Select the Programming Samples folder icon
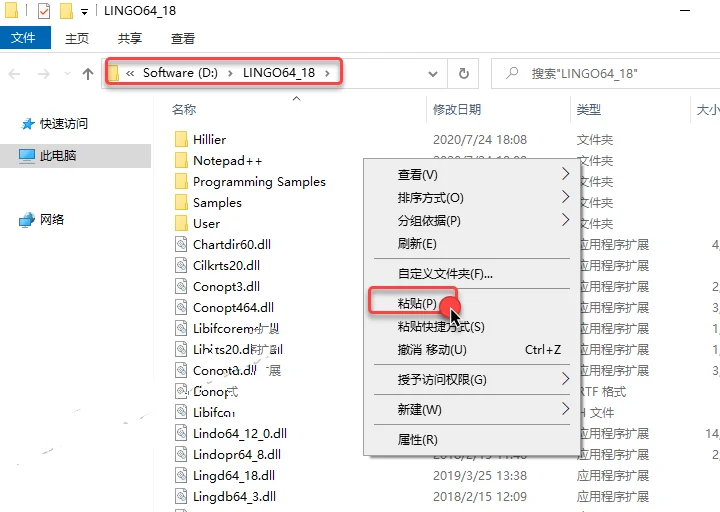This screenshot has height=512, width=720. (181, 181)
